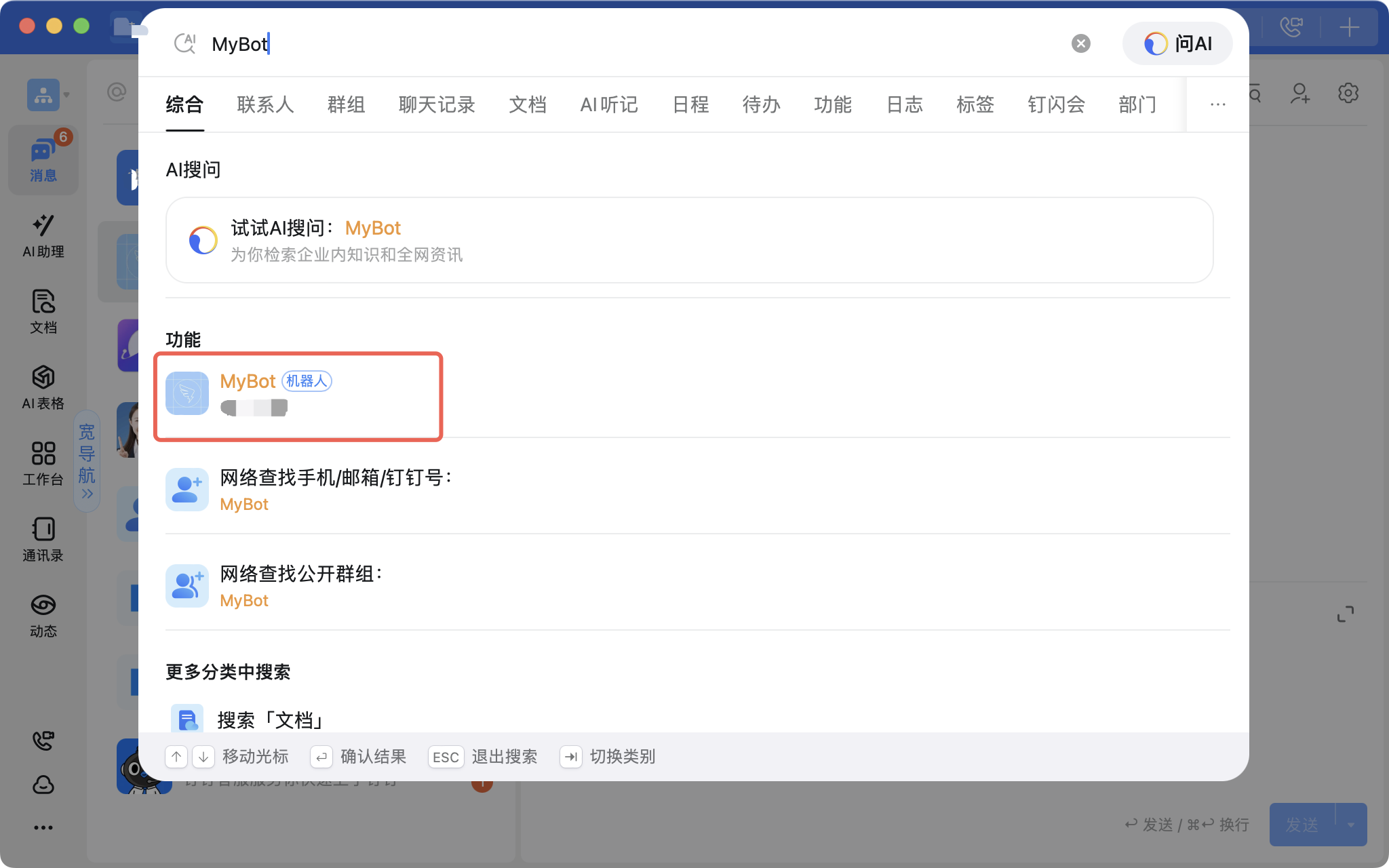
Task: Open 动态 sidebar icon
Action: 43,615
